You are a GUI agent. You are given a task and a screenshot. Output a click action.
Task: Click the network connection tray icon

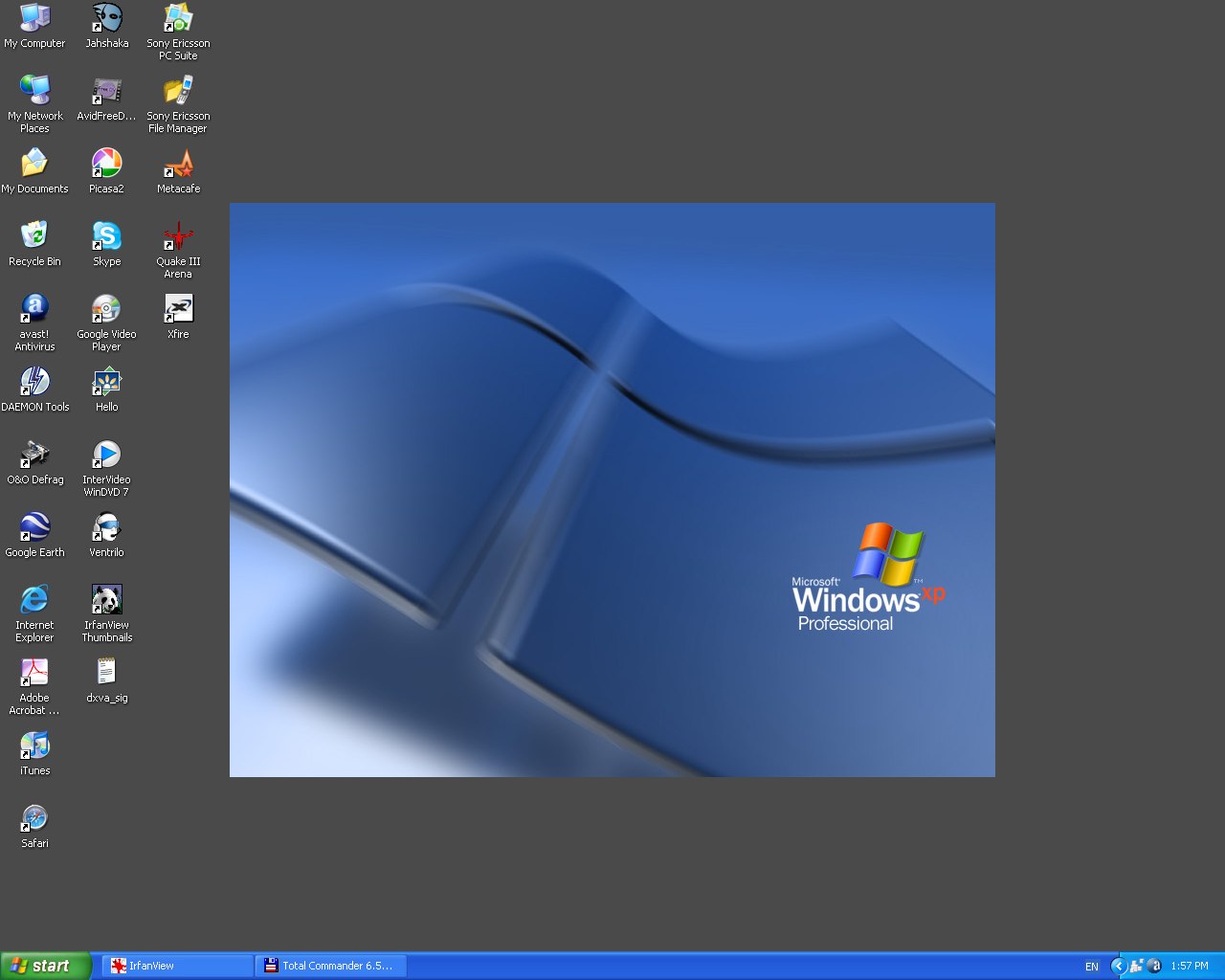click(x=1137, y=967)
